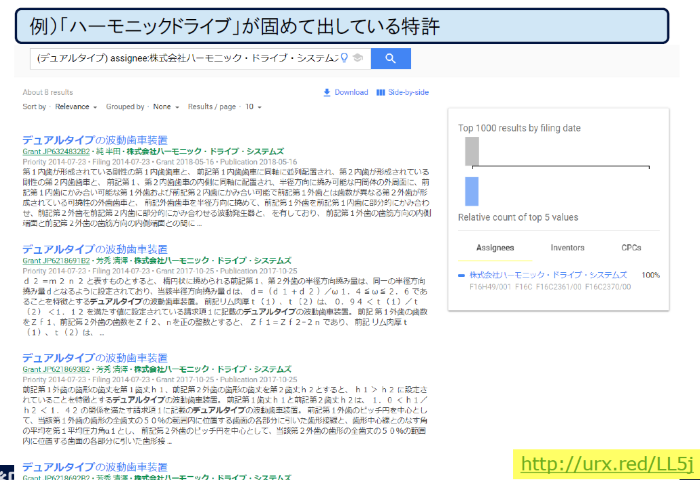Click the Download arrow icon
Image resolution: width=700 pixels, height=480 pixels.
coord(327,92)
